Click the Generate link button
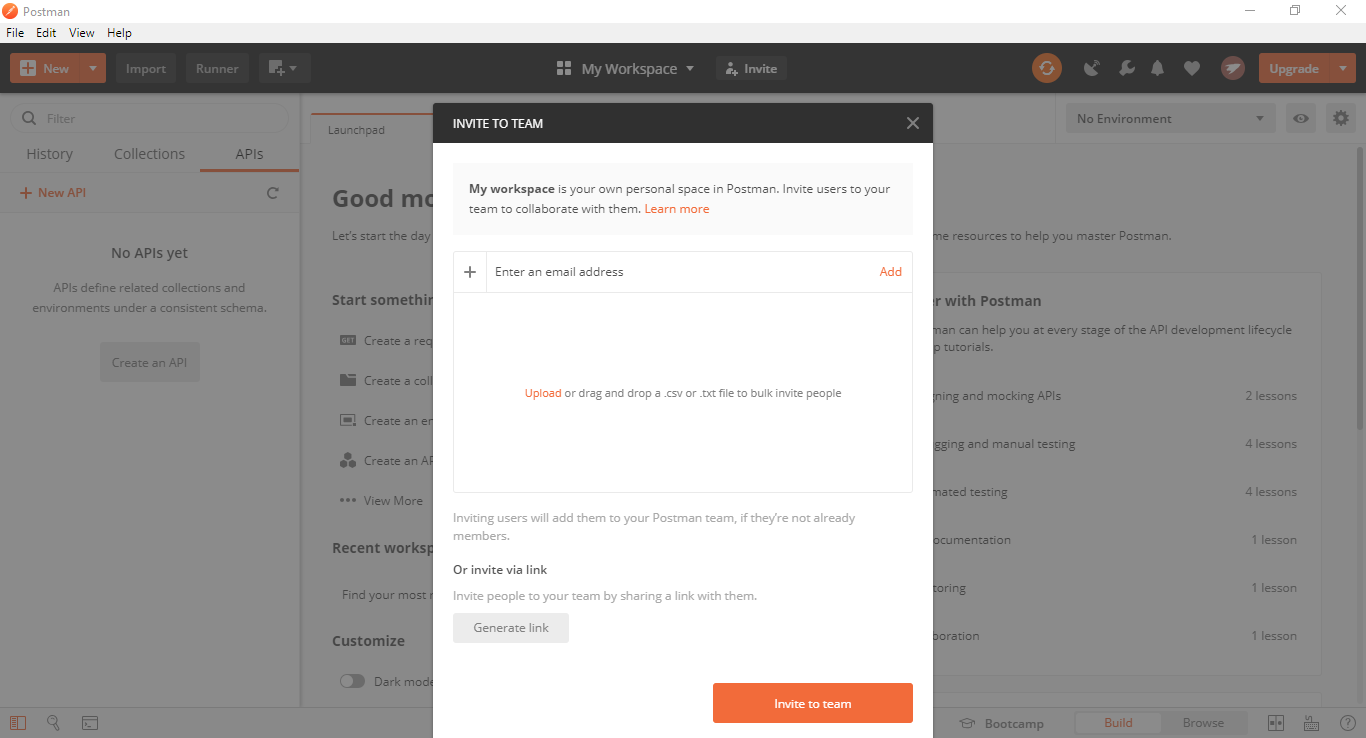This screenshot has width=1366, height=738. point(511,628)
